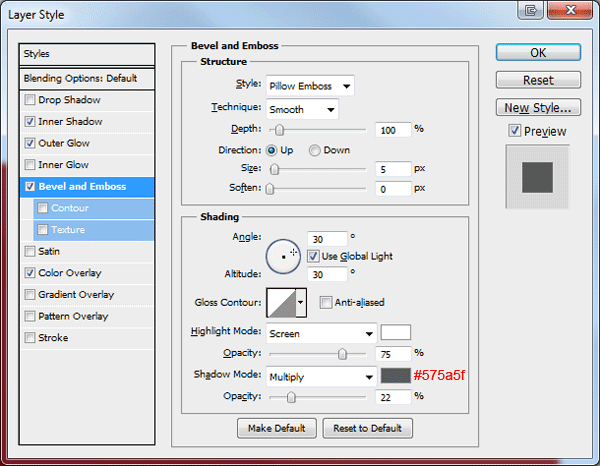Open the Shadow Mode color swatch

[395, 376]
